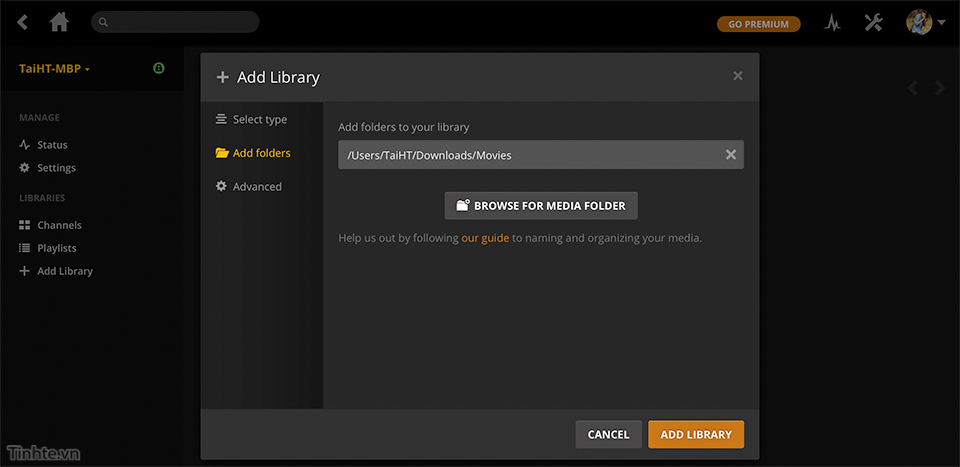Cancel the Add Library dialog
960x467 pixels.
[608, 434]
